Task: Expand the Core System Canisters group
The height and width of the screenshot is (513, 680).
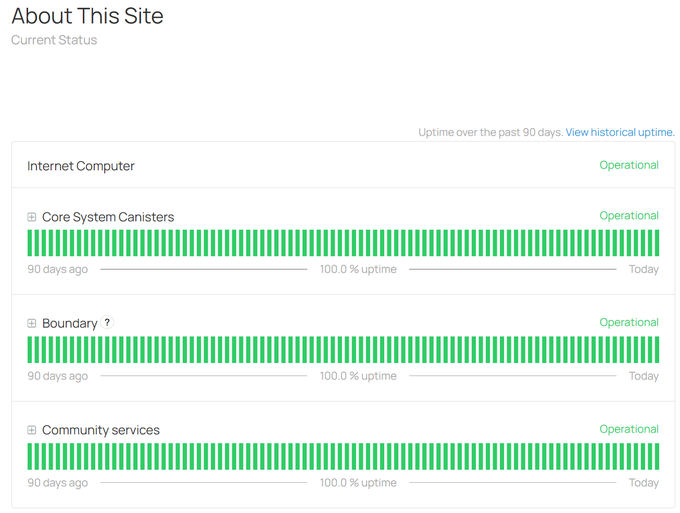Action: coord(32,217)
